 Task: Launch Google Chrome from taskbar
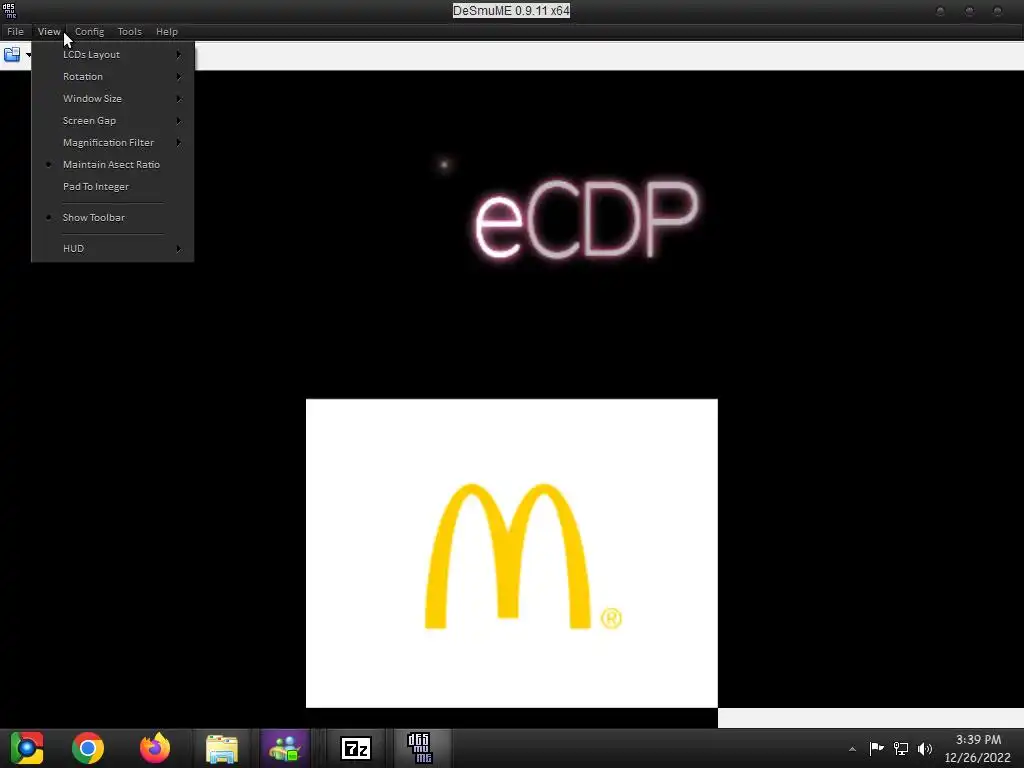click(88, 748)
